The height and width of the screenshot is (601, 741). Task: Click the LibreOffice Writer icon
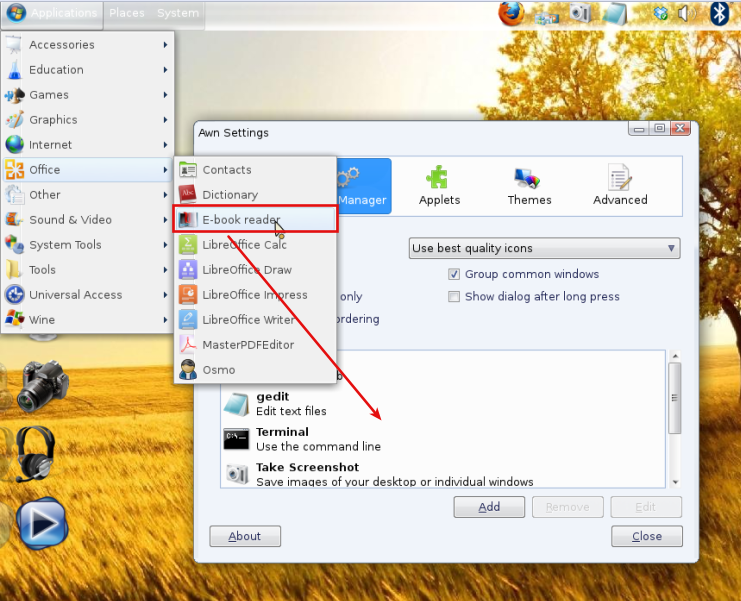pyautogui.click(x=188, y=319)
